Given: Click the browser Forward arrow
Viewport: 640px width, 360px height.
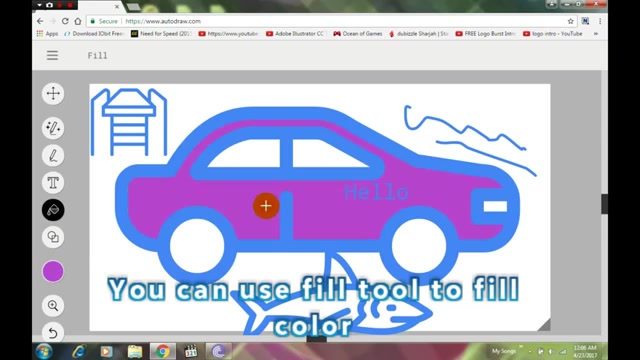Looking at the screenshot, I should coord(52,21).
